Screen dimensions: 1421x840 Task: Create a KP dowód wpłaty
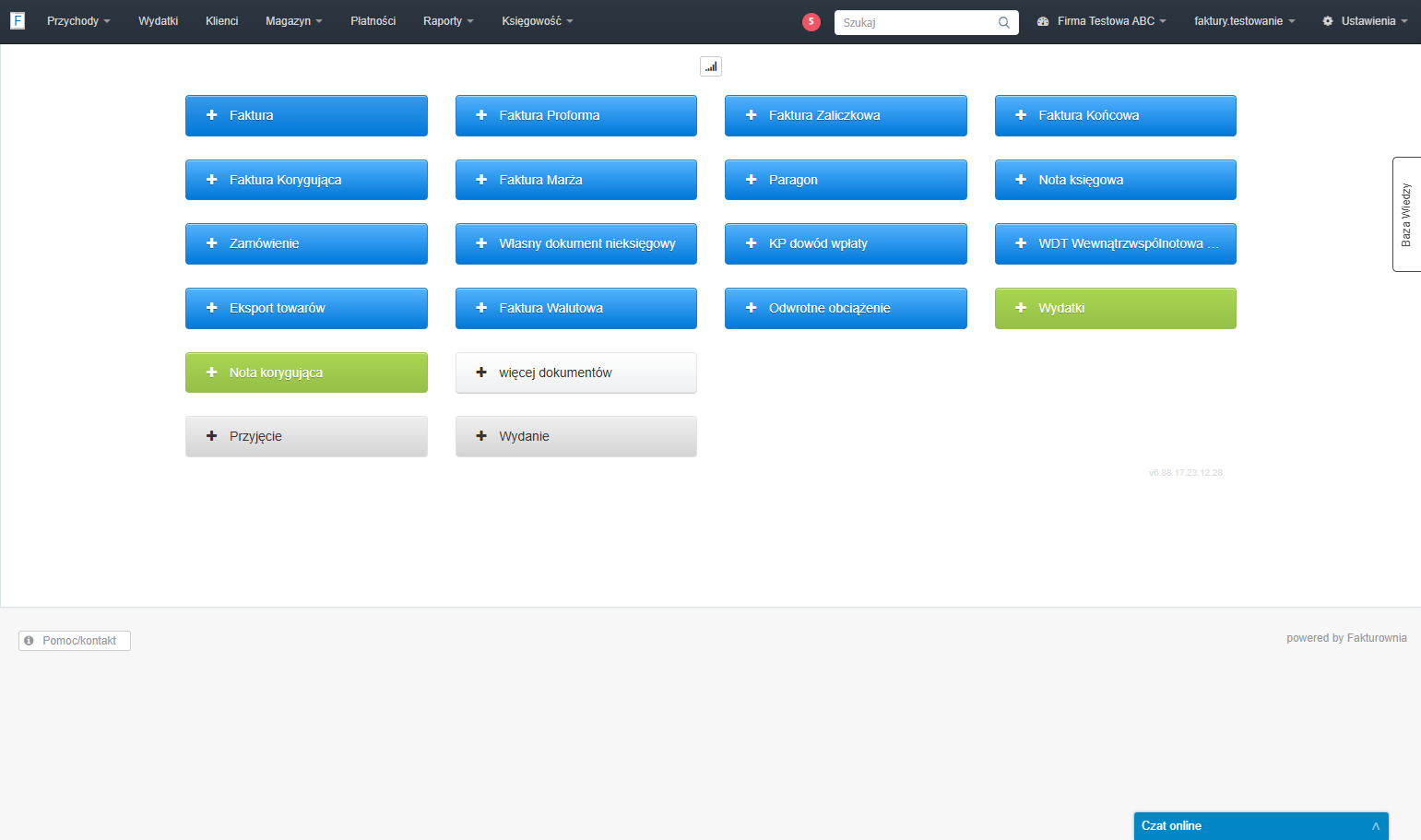click(846, 243)
